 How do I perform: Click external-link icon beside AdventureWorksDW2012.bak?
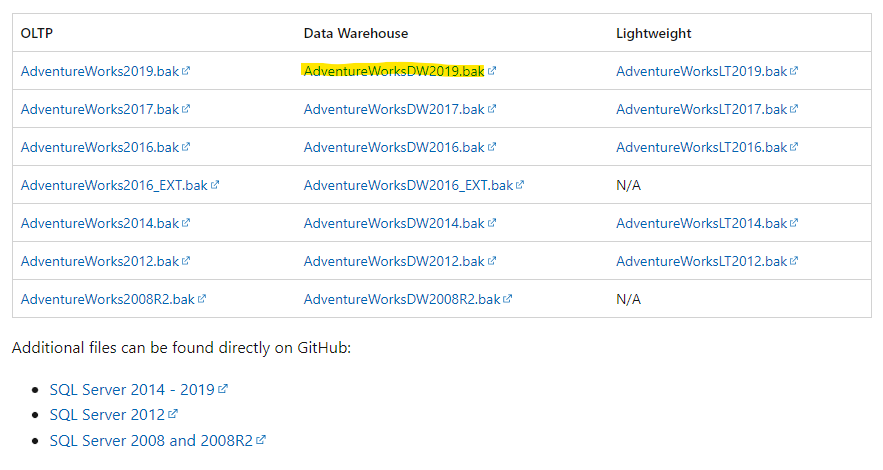tap(492, 261)
